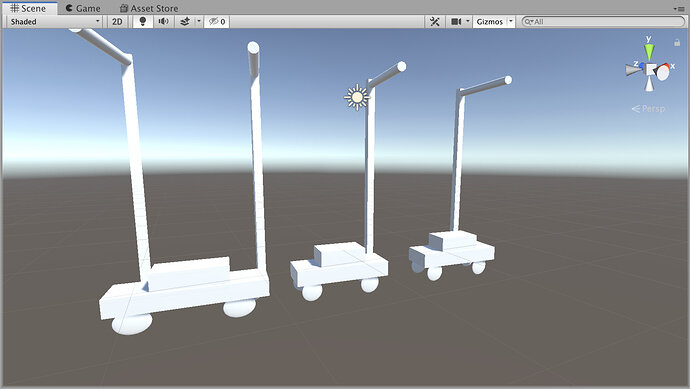Viewport: 690px width, 389px height.
Task: Toggle scene lighting with the lightbulb icon
Action: [143, 22]
